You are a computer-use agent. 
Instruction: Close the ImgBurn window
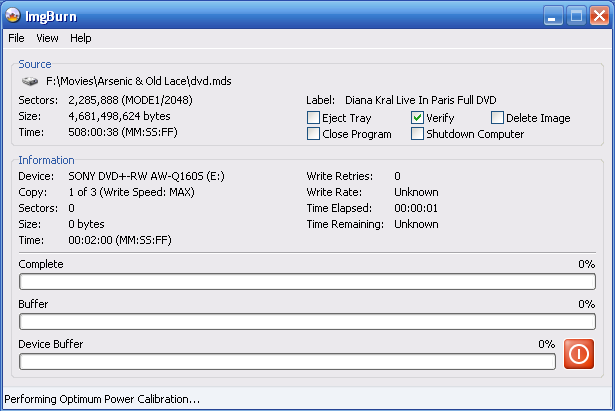click(x=600, y=16)
